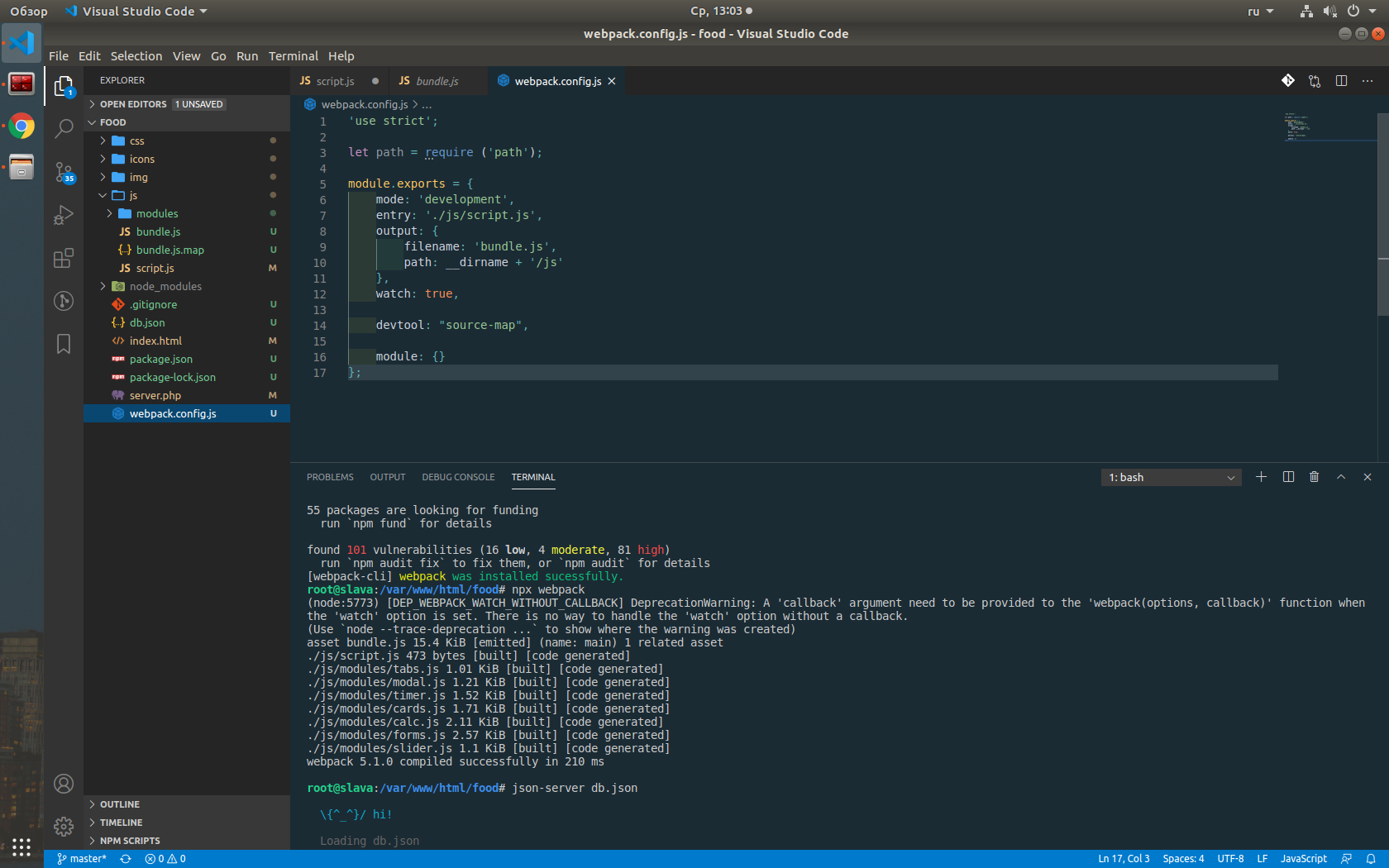Kill the terminal with trash icon
The width and height of the screenshot is (1389, 868).
tap(1315, 477)
